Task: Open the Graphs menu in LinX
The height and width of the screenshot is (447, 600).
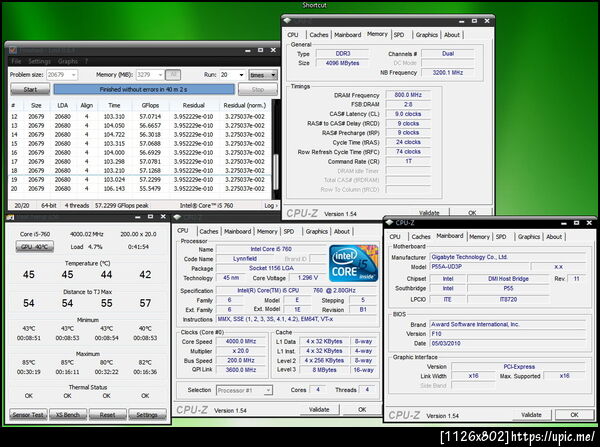Action: coord(68,61)
